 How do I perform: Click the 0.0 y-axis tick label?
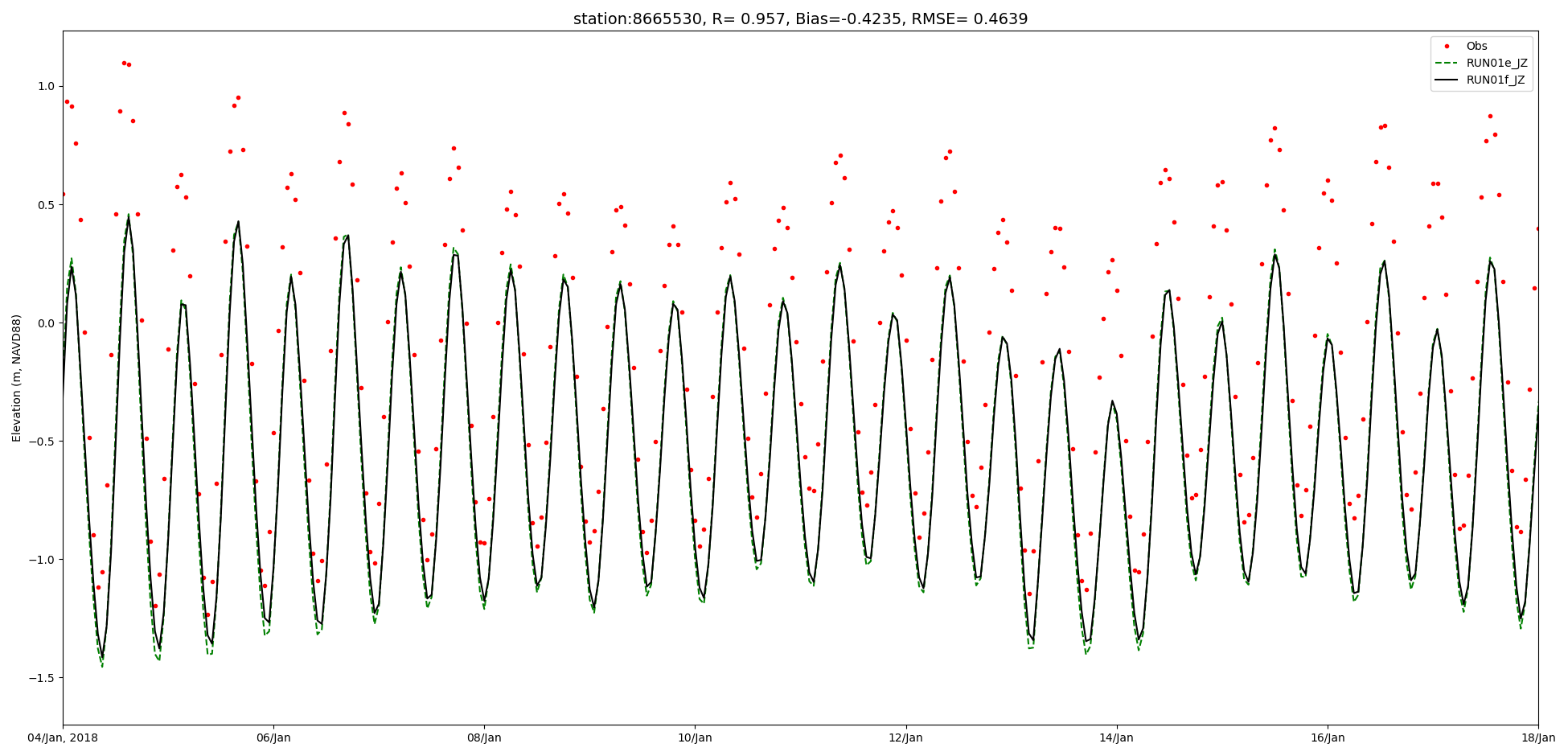[45, 323]
